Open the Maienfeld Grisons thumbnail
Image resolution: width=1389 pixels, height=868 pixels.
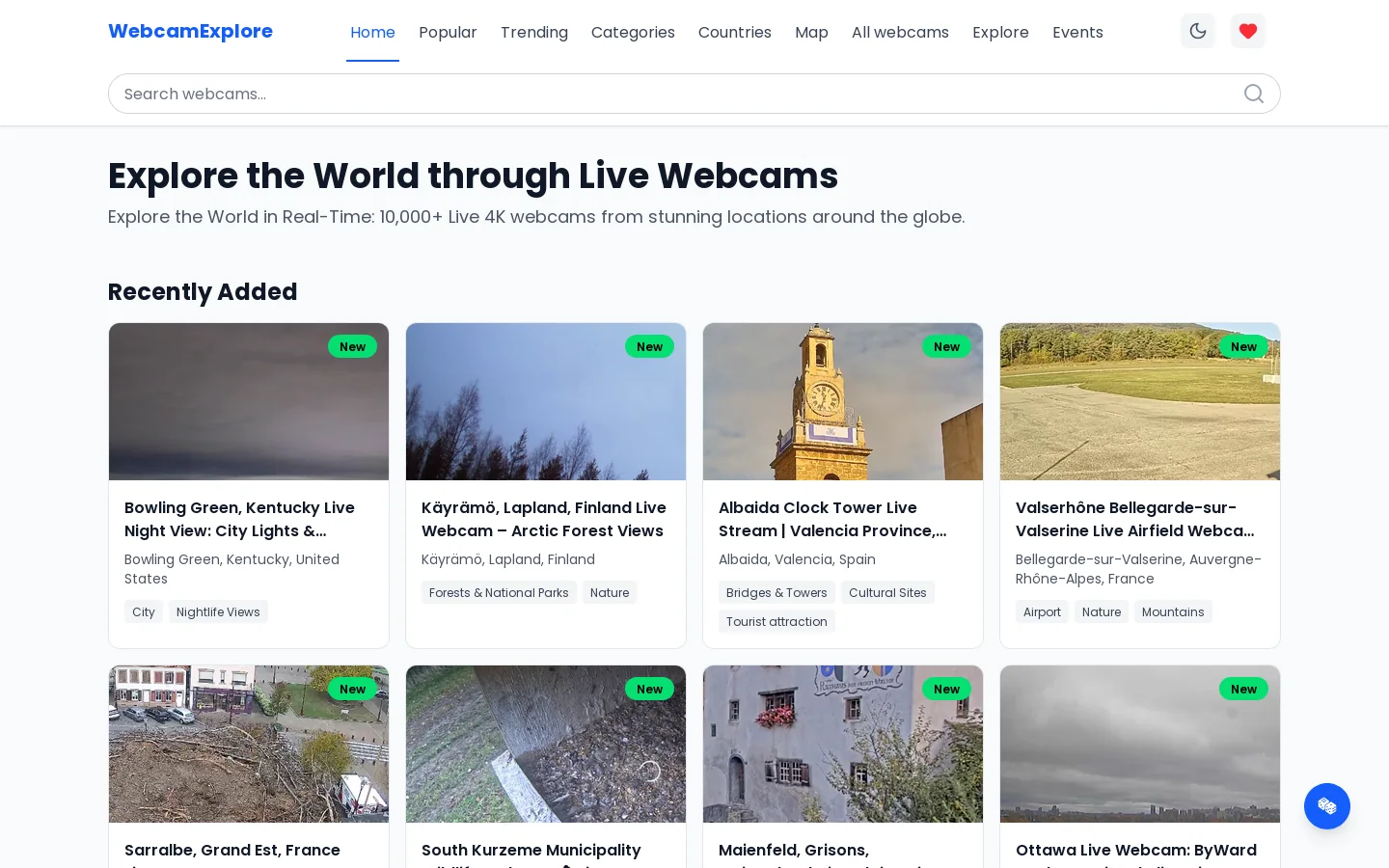click(x=843, y=744)
